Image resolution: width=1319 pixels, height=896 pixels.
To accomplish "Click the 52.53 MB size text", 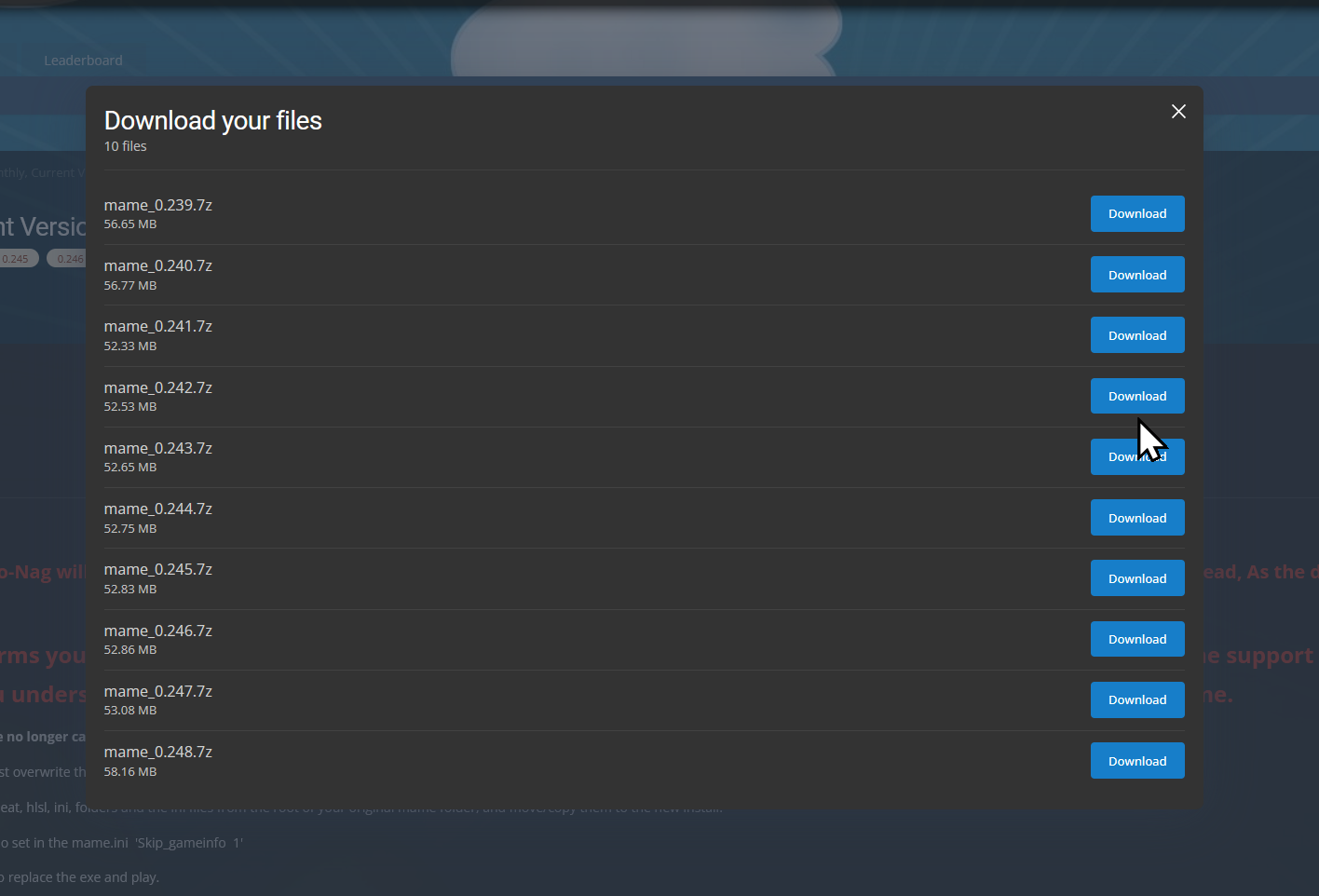I will pyautogui.click(x=130, y=407).
